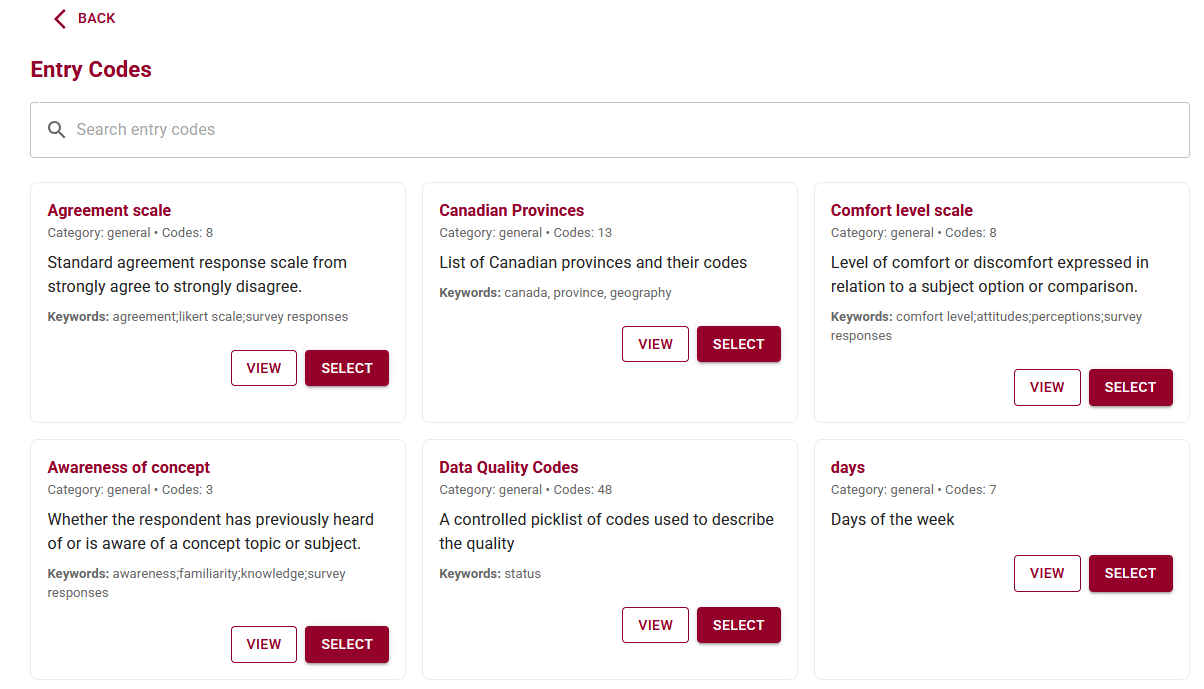The image size is (1204, 689).
Task: Select the Canadian Provinces code list
Action: (x=739, y=344)
